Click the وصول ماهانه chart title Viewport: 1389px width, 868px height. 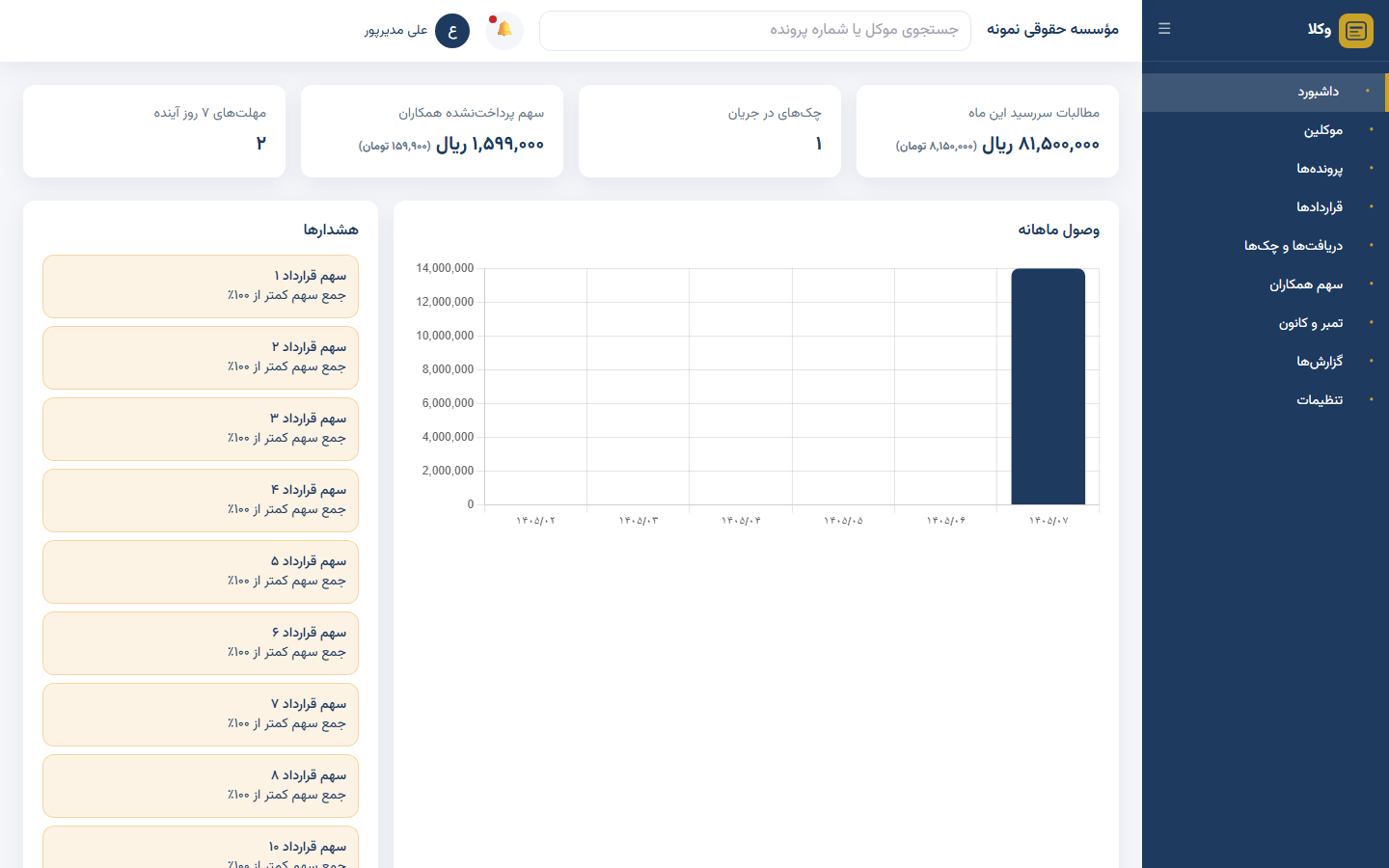tap(1058, 230)
